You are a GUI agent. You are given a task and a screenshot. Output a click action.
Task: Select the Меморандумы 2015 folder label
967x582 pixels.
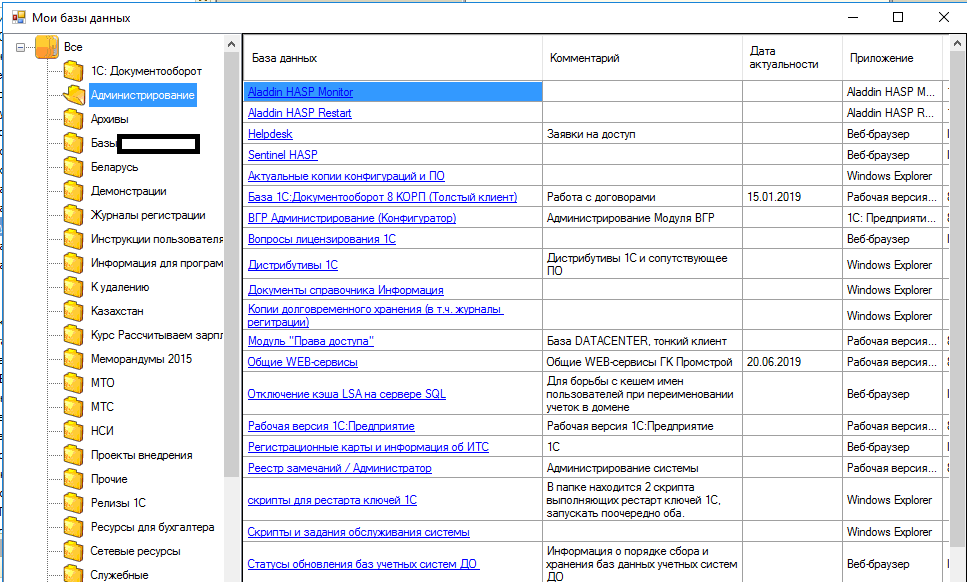(x=141, y=359)
